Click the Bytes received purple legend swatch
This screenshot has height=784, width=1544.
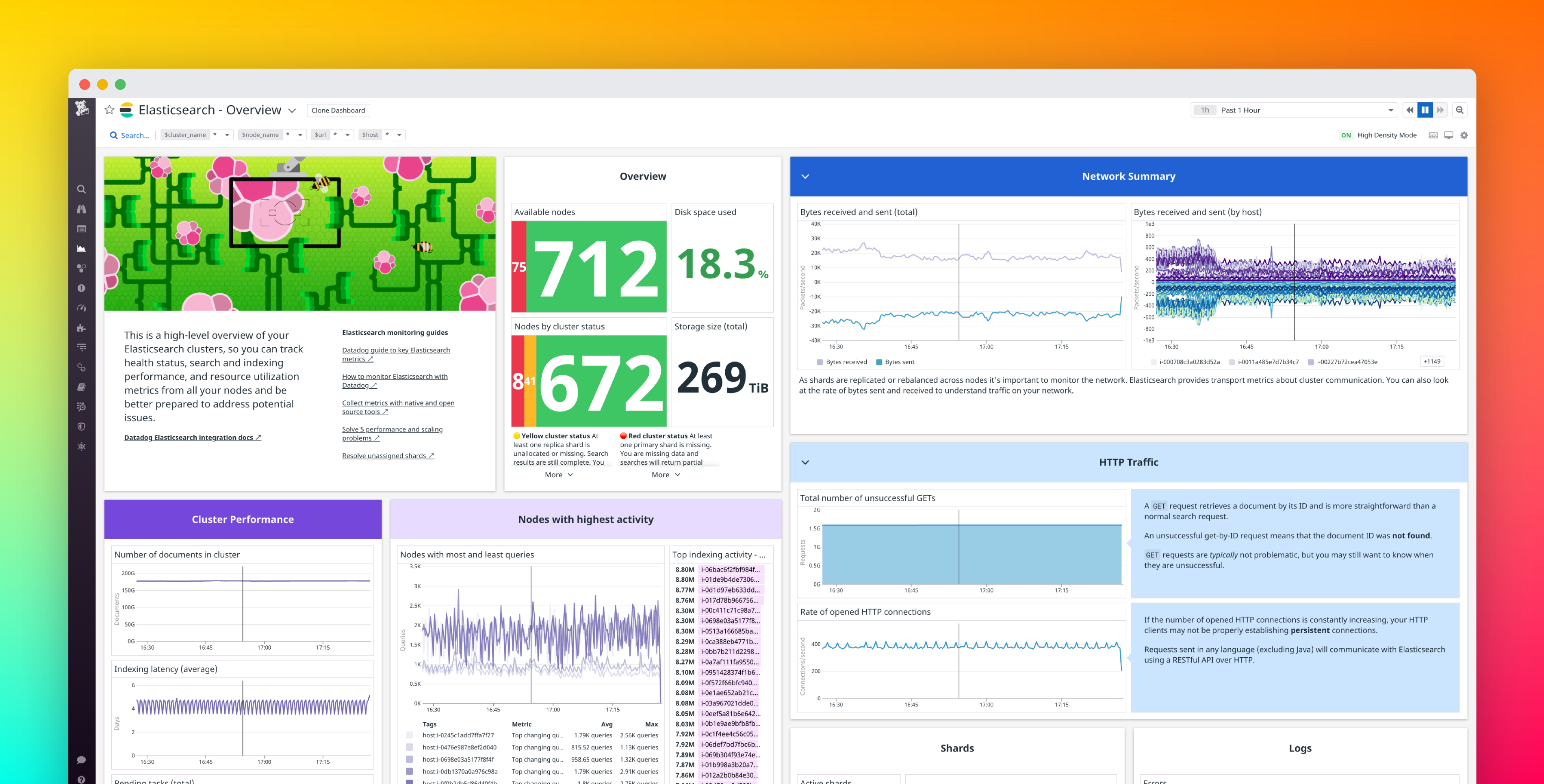[820, 362]
